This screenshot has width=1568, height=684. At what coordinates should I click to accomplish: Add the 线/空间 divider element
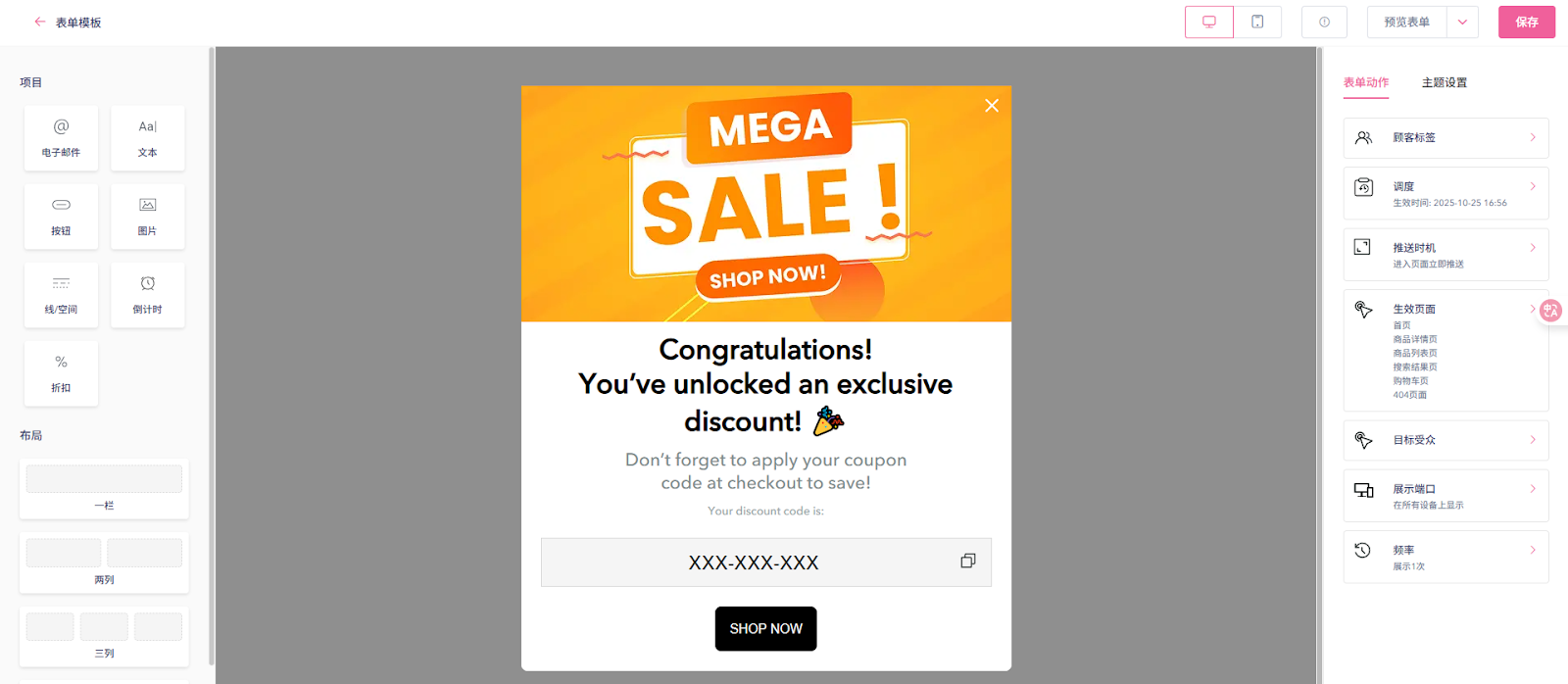(x=61, y=295)
